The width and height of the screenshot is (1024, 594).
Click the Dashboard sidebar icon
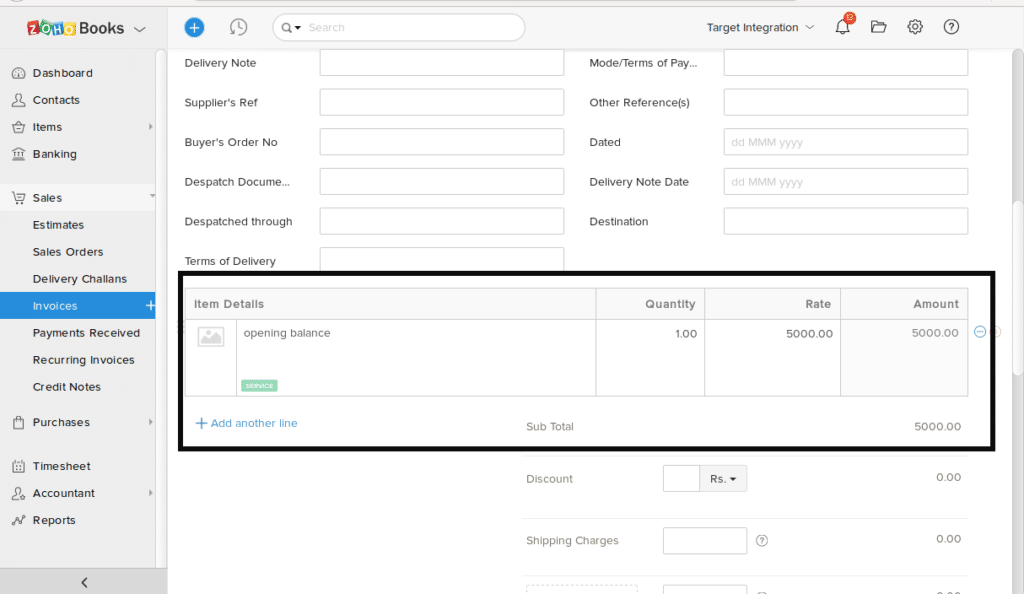point(18,73)
